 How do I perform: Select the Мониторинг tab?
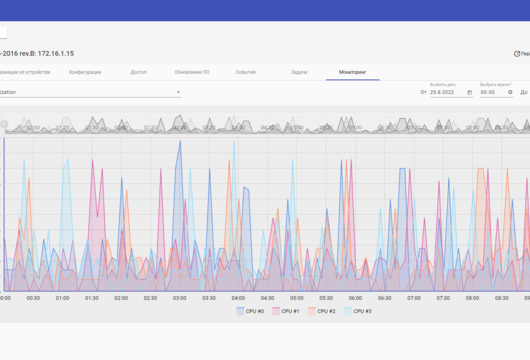pos(353,72)
